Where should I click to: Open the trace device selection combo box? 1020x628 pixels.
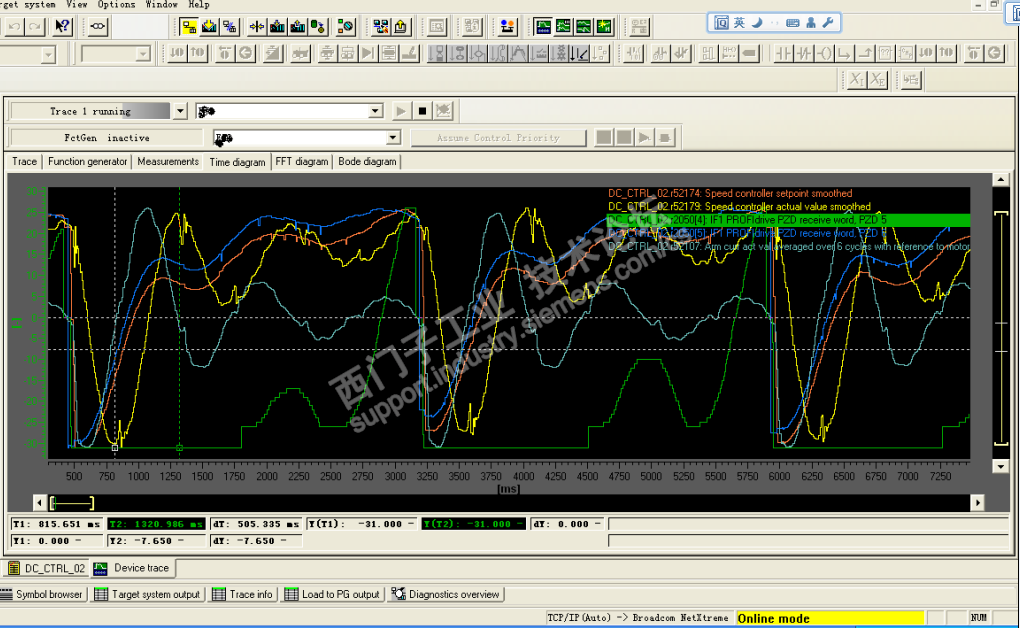tap(376, 111)
